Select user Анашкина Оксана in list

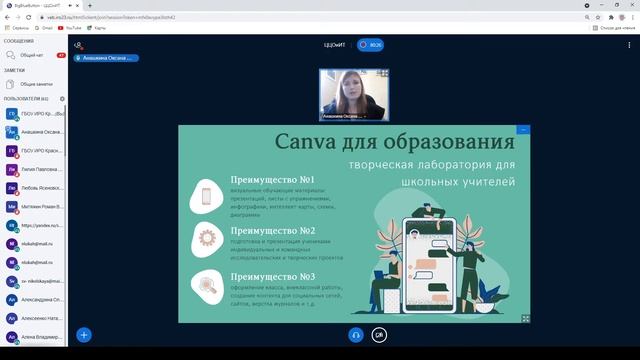(34, 132)
